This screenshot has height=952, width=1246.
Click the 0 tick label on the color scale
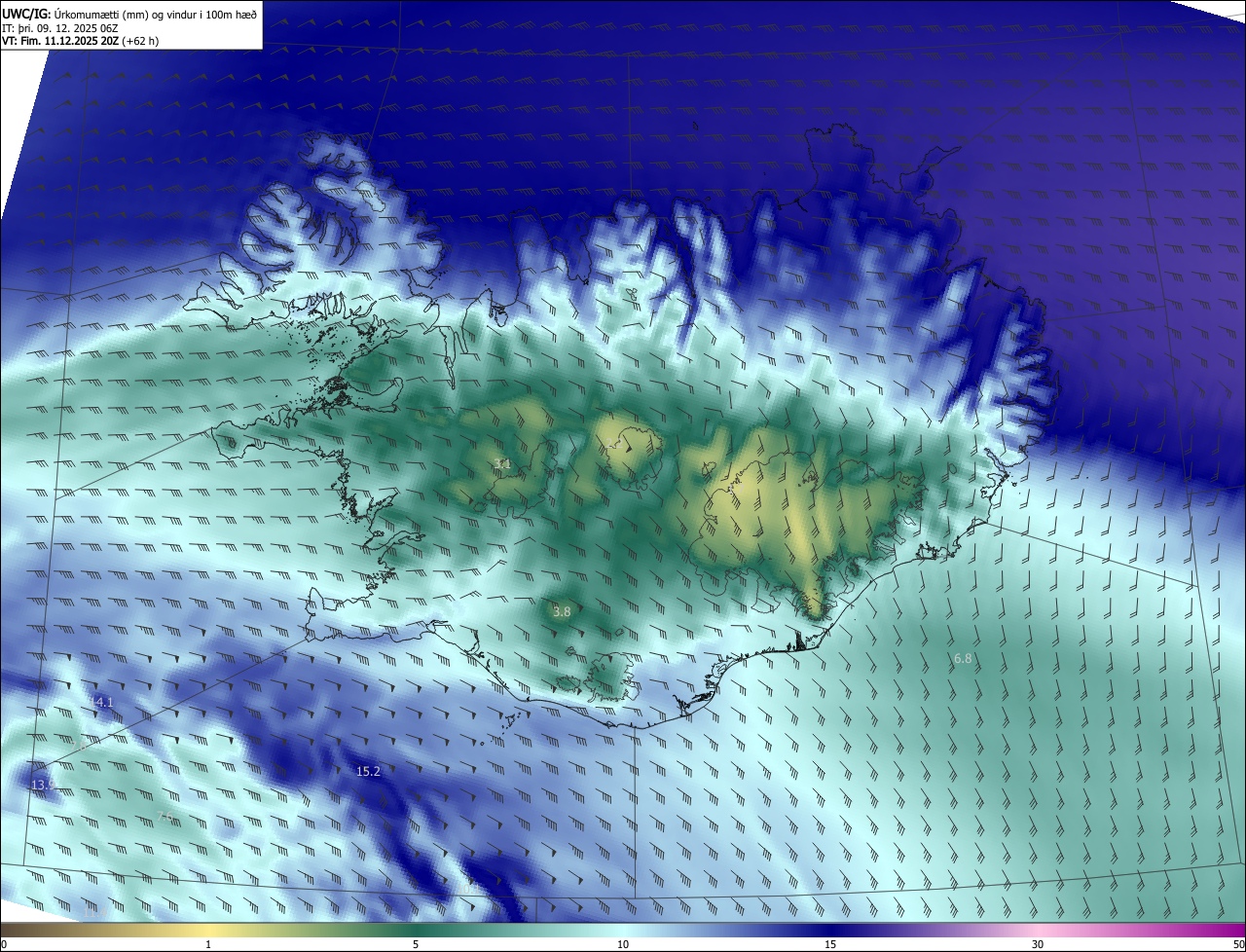click(4, 944)
